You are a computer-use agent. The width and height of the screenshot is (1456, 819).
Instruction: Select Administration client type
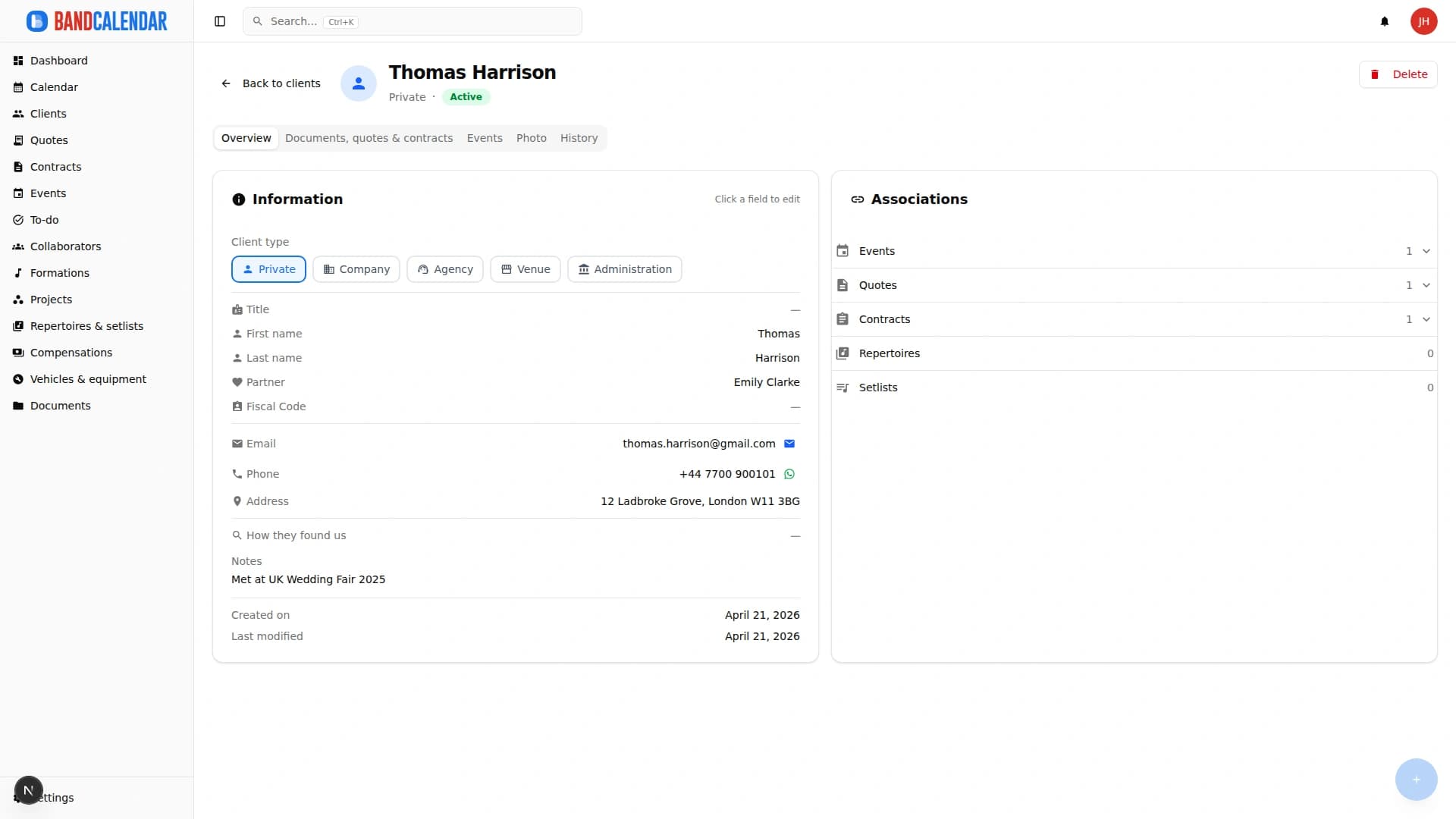(x=625, y=269)
